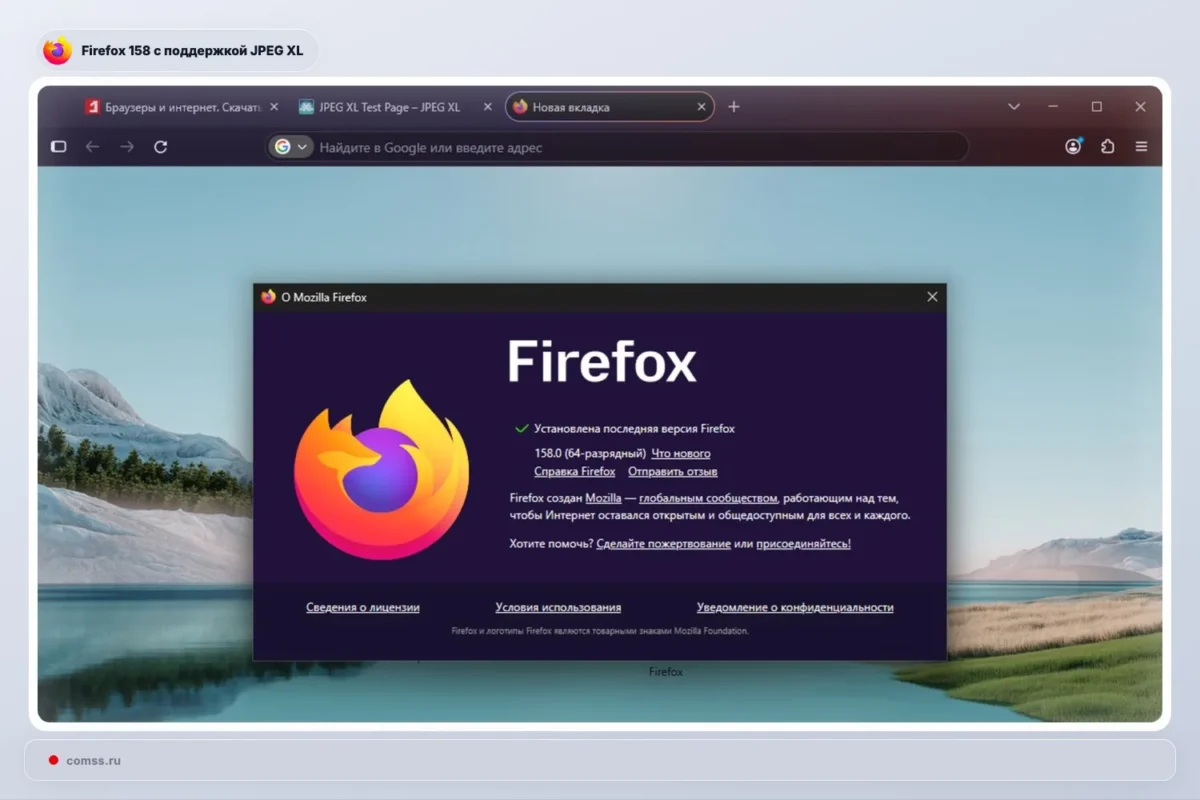Close the О Mozilla Firefox dialog
Screen dimensions: 1200x800
pos(932,297)
